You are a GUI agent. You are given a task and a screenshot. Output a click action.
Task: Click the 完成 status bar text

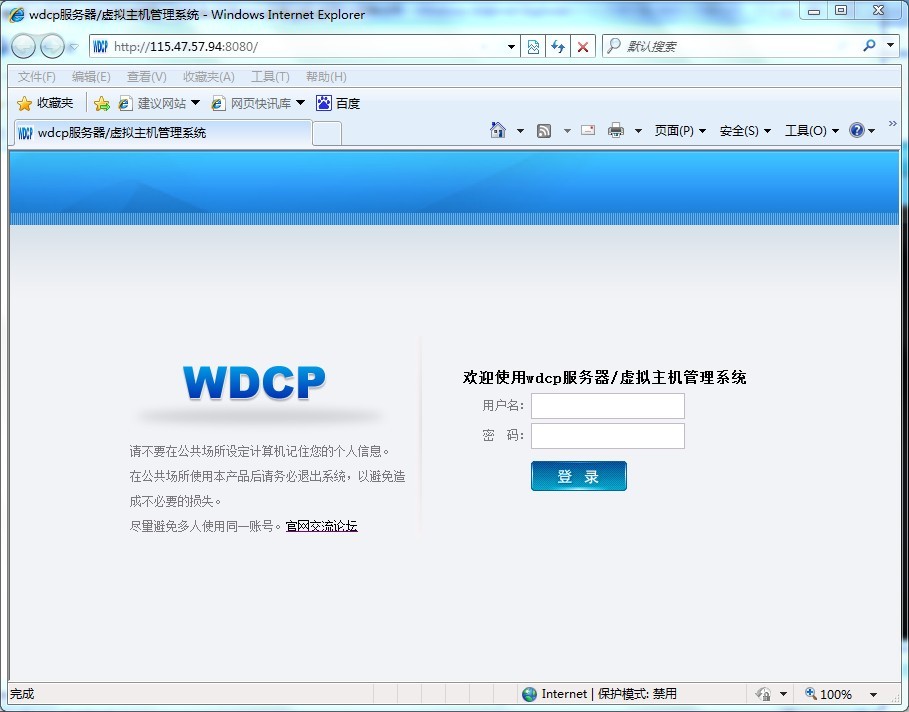tap(22, 694)
